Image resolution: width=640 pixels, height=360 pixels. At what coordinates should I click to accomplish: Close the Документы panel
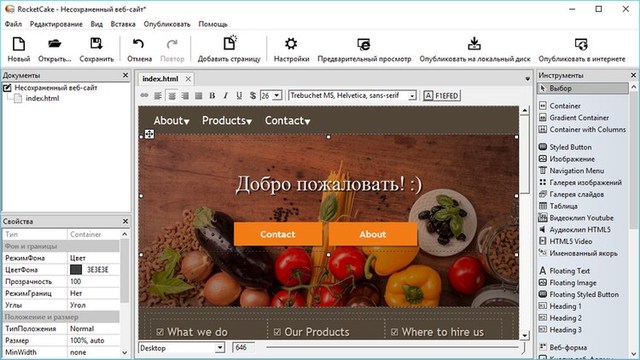(125, 75)
